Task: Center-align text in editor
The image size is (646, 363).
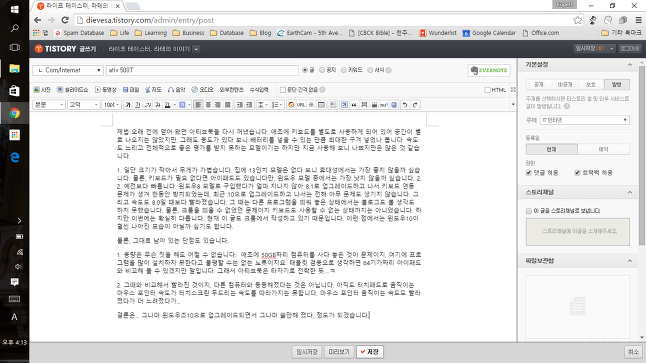Action: 208,105
